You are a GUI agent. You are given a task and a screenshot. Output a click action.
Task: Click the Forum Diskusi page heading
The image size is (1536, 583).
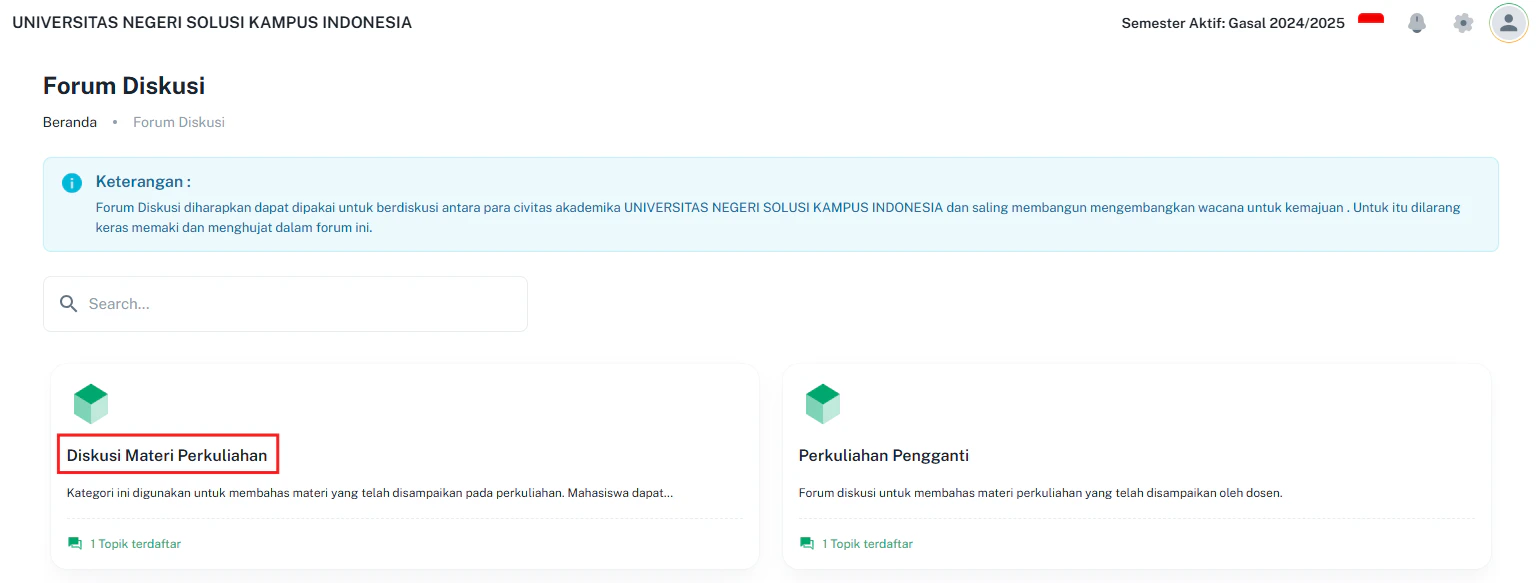123,85
